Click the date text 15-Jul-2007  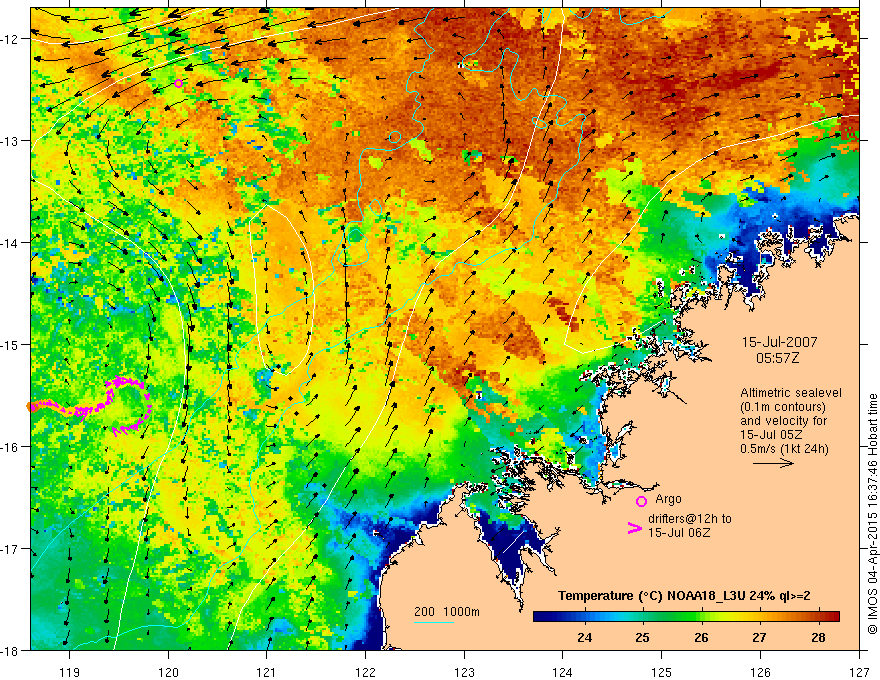pos(780,342)
